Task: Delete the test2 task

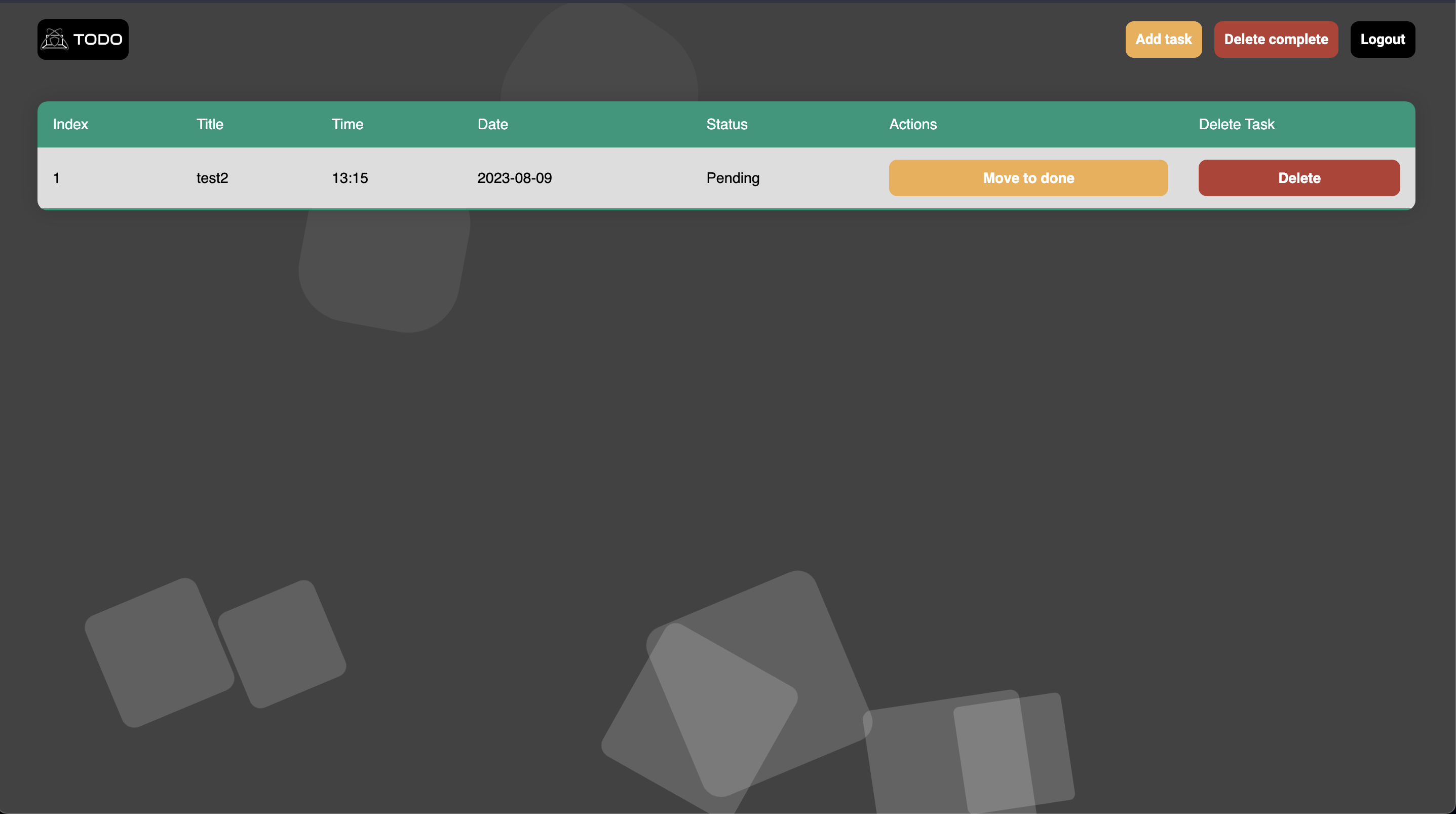Action: point(1299,177)
